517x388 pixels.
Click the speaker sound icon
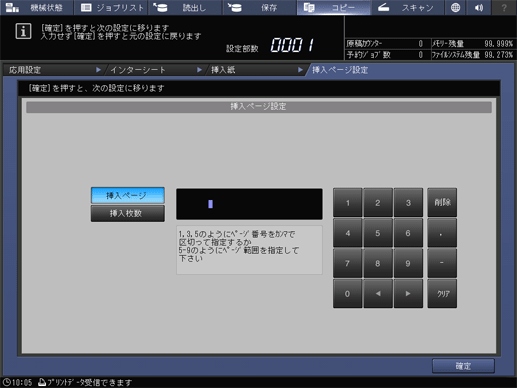pyautogui.click(x=479, y=7)
